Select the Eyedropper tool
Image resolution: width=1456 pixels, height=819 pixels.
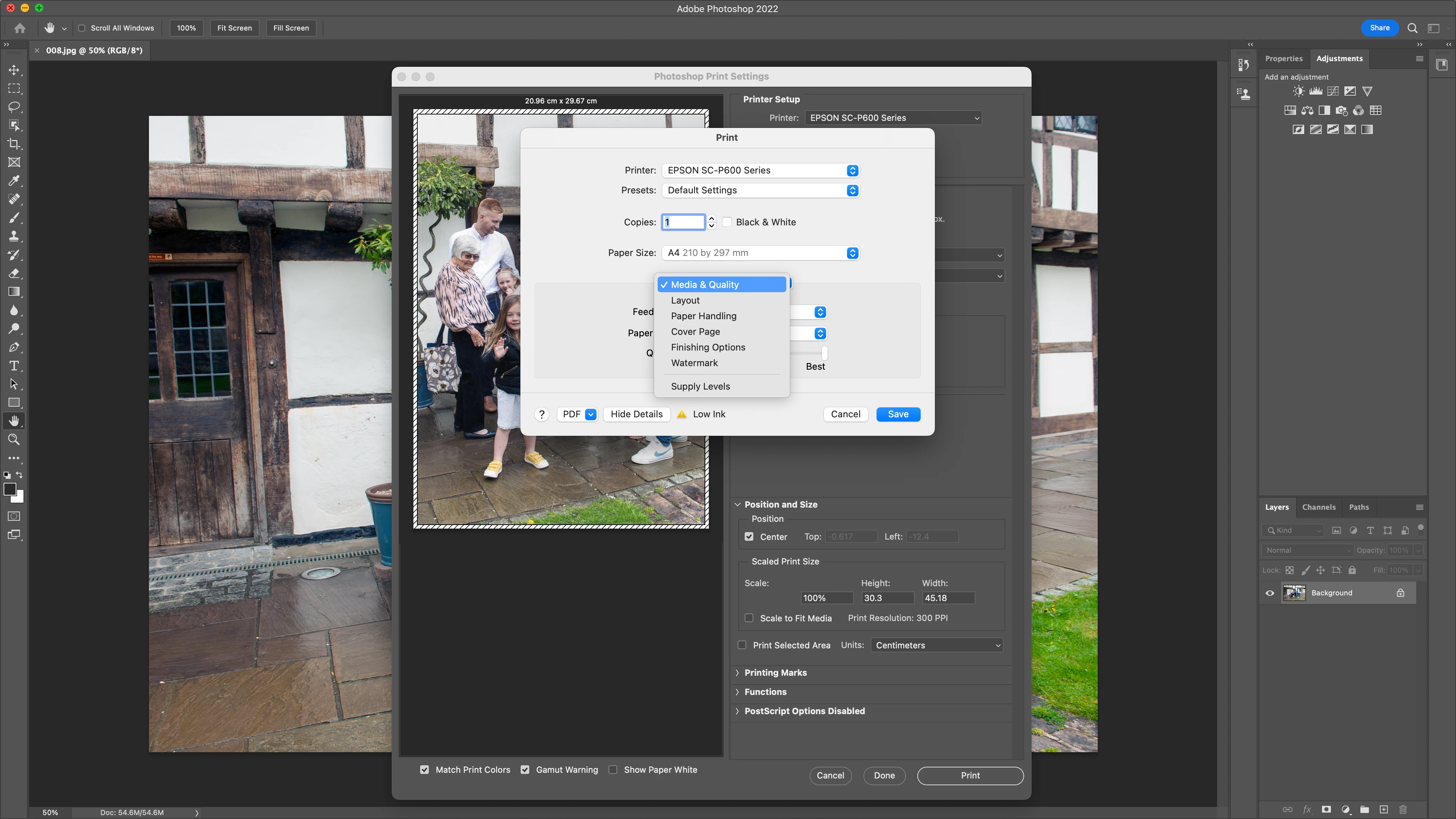tap(14, 181)
